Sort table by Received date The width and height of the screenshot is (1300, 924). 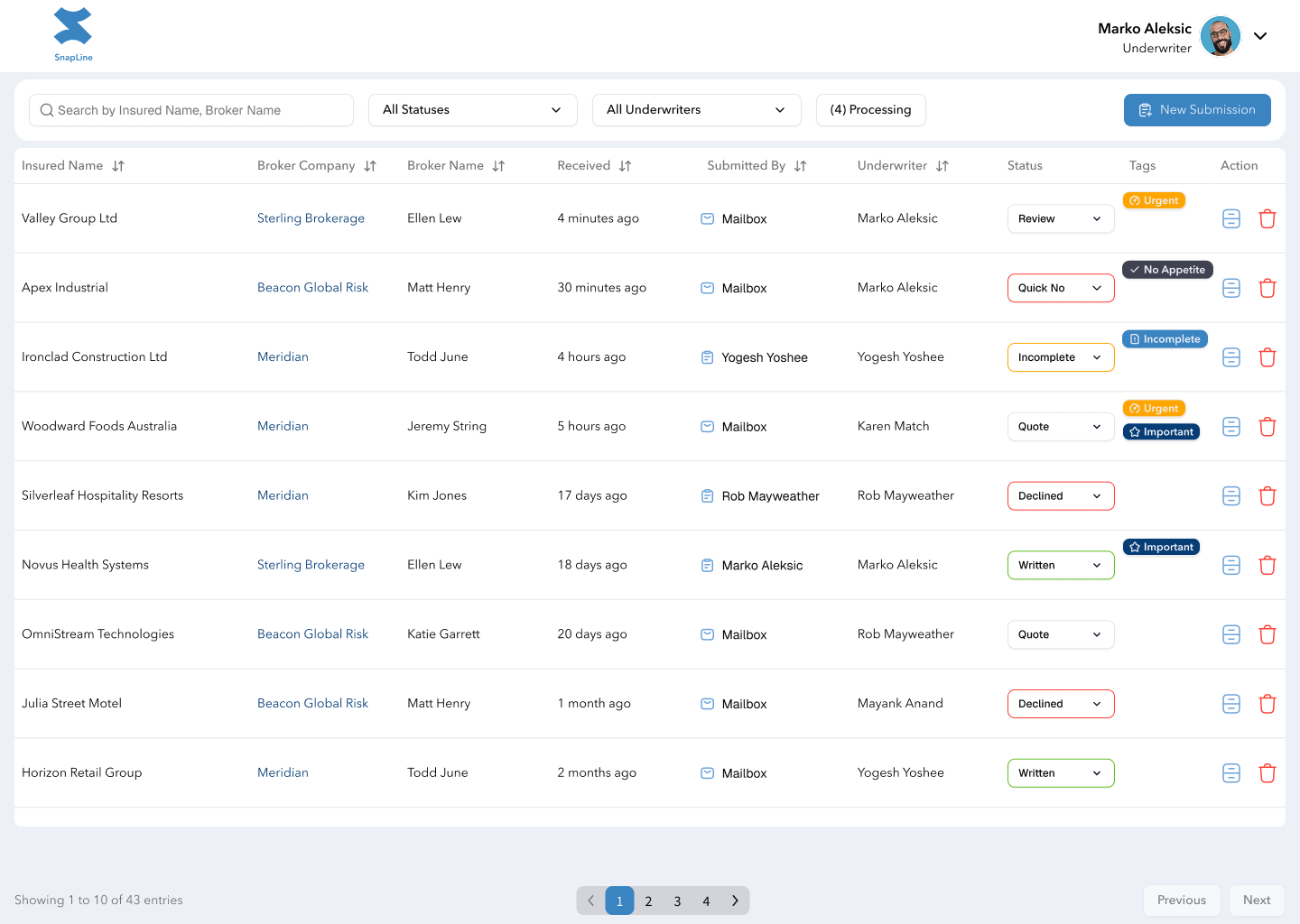[x=625, y=166]
